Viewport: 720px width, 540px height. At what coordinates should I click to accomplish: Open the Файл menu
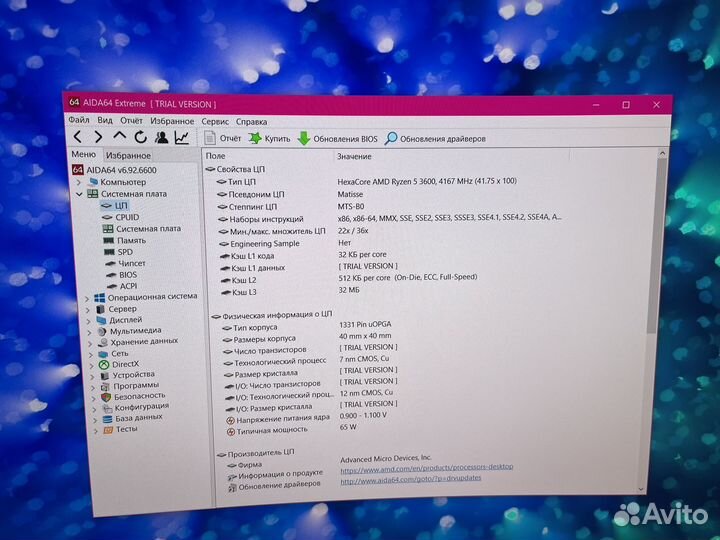pos(79,120)
